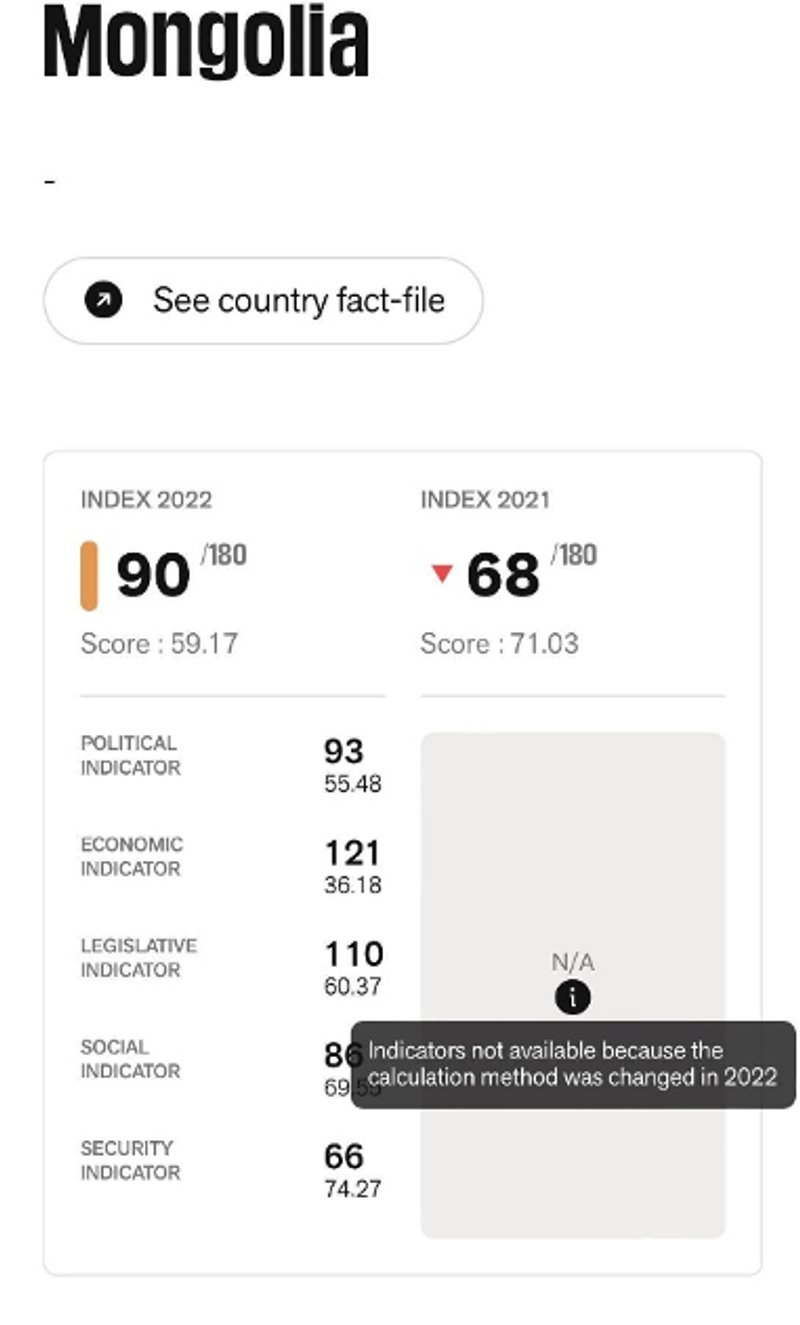Screen dimensions: 800x1325
Task: Select the Index 2021 label
Action: (x=485, y=500)
